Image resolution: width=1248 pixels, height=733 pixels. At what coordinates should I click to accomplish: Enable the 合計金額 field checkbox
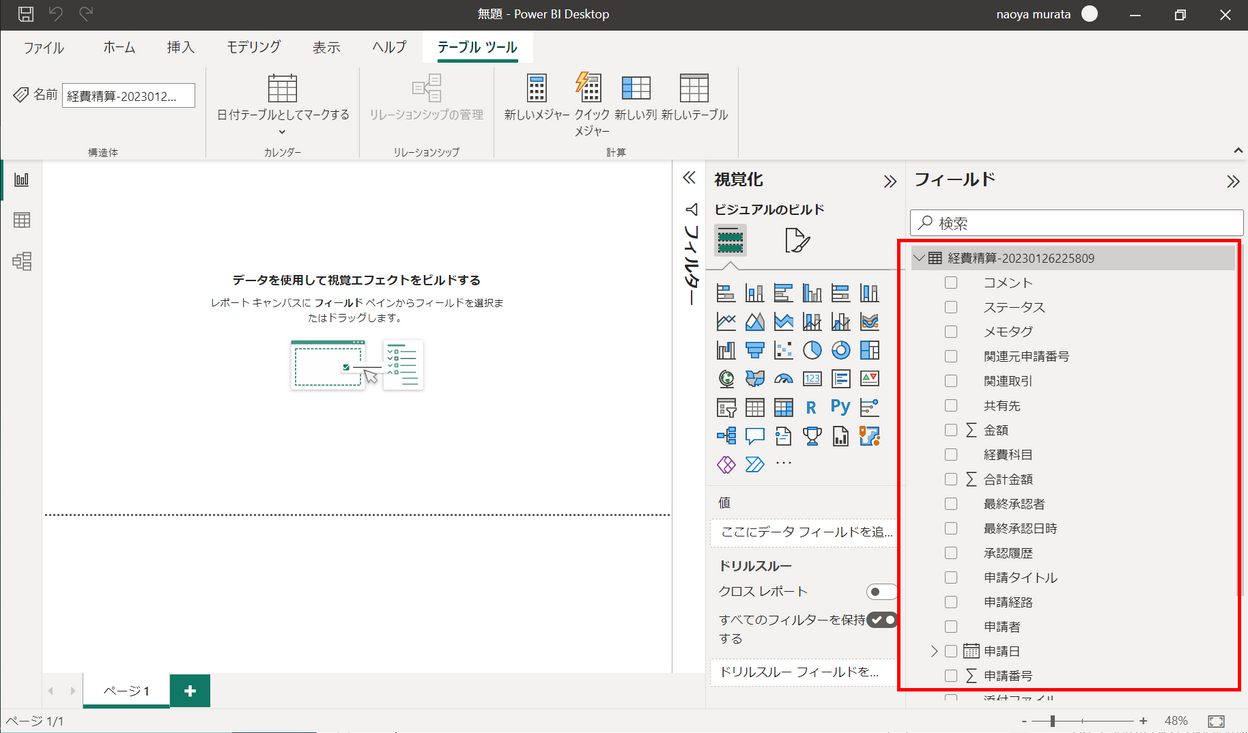(x=951, y=479)
